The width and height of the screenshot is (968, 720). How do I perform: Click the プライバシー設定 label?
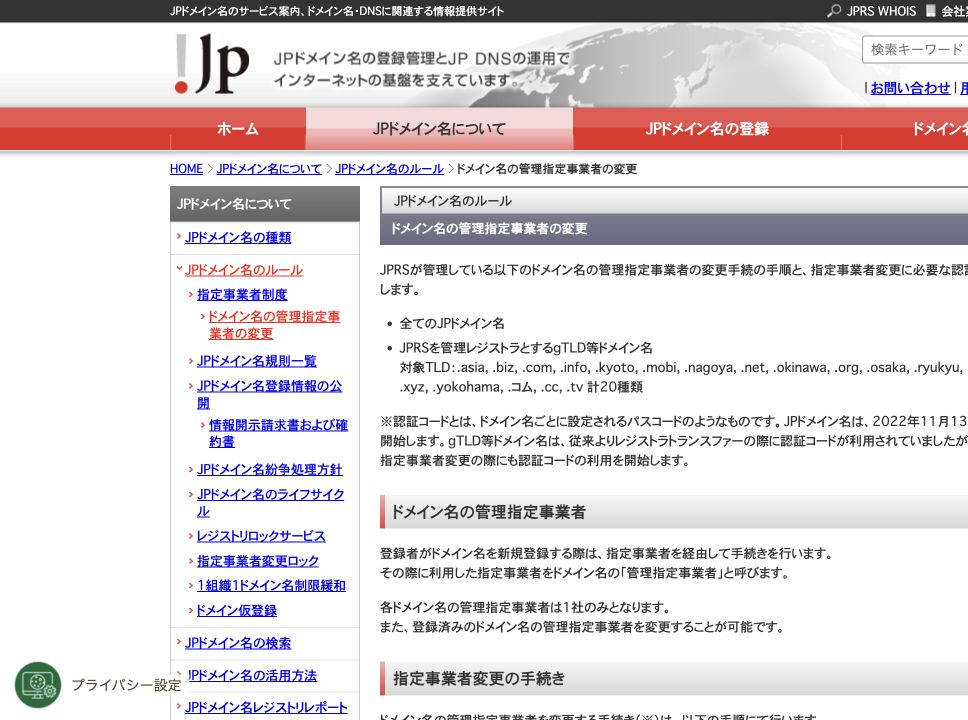126,685
